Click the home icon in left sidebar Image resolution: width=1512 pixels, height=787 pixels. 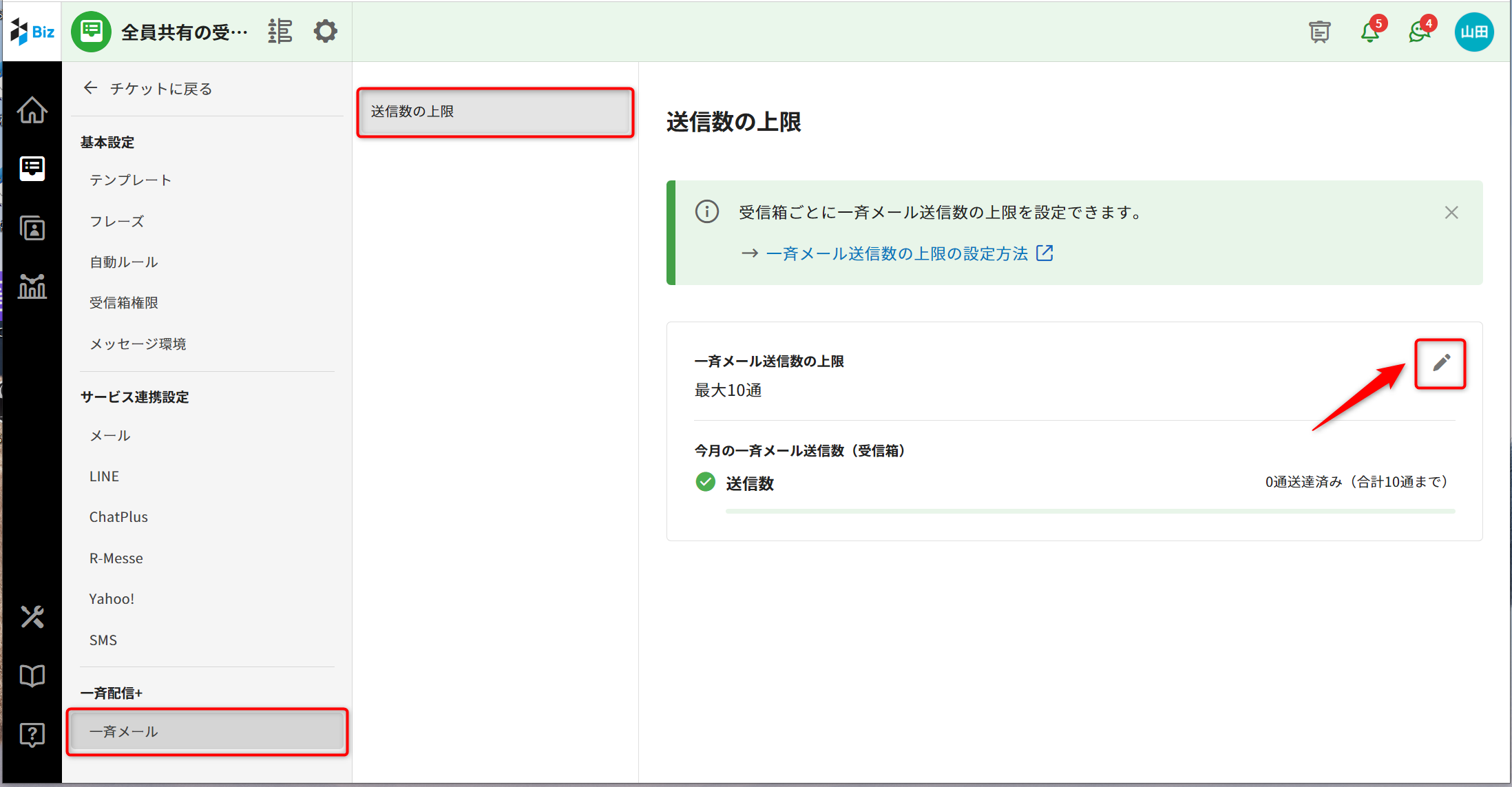click(32, 110)
